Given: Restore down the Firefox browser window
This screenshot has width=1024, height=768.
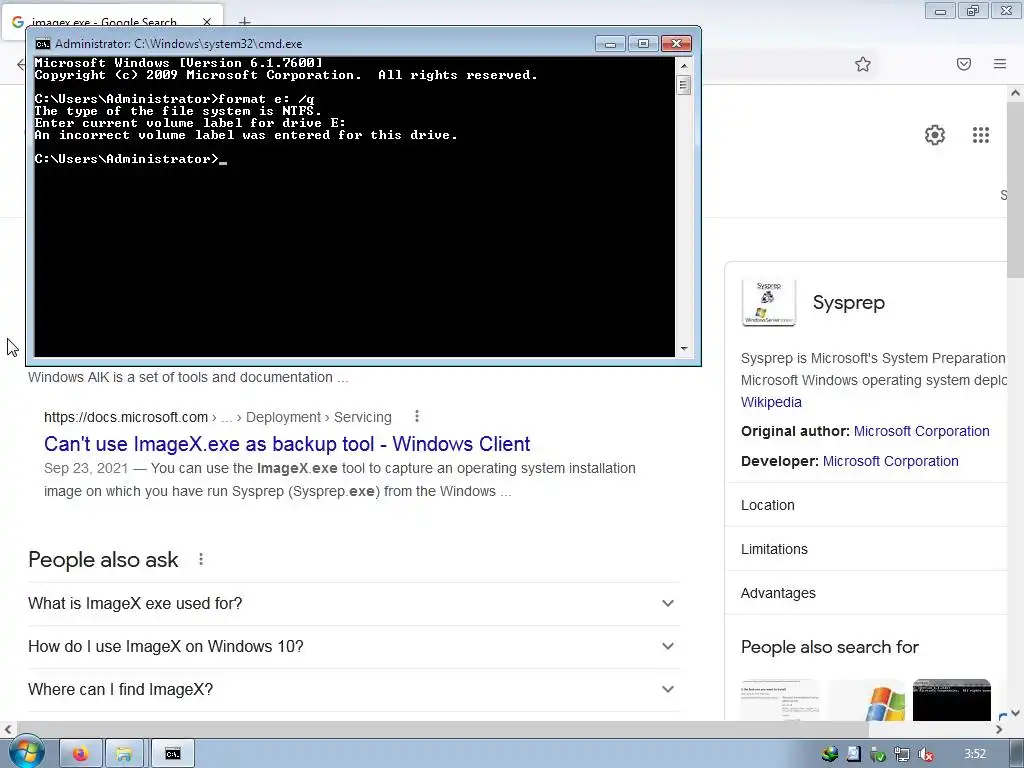Looking at the screenshot, I should click(973, 11).
